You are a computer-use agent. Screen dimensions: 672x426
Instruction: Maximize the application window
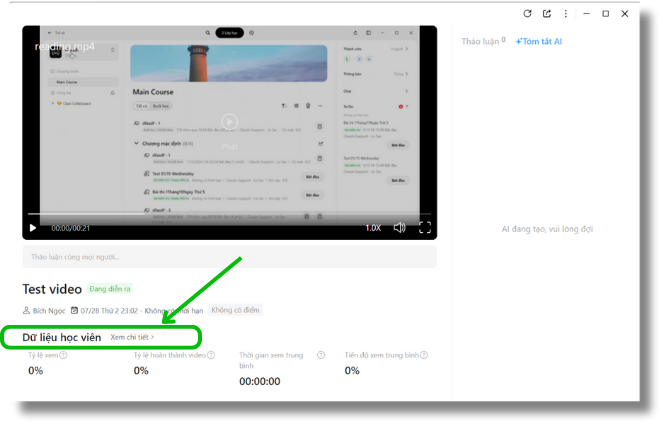tap(605, 14)
